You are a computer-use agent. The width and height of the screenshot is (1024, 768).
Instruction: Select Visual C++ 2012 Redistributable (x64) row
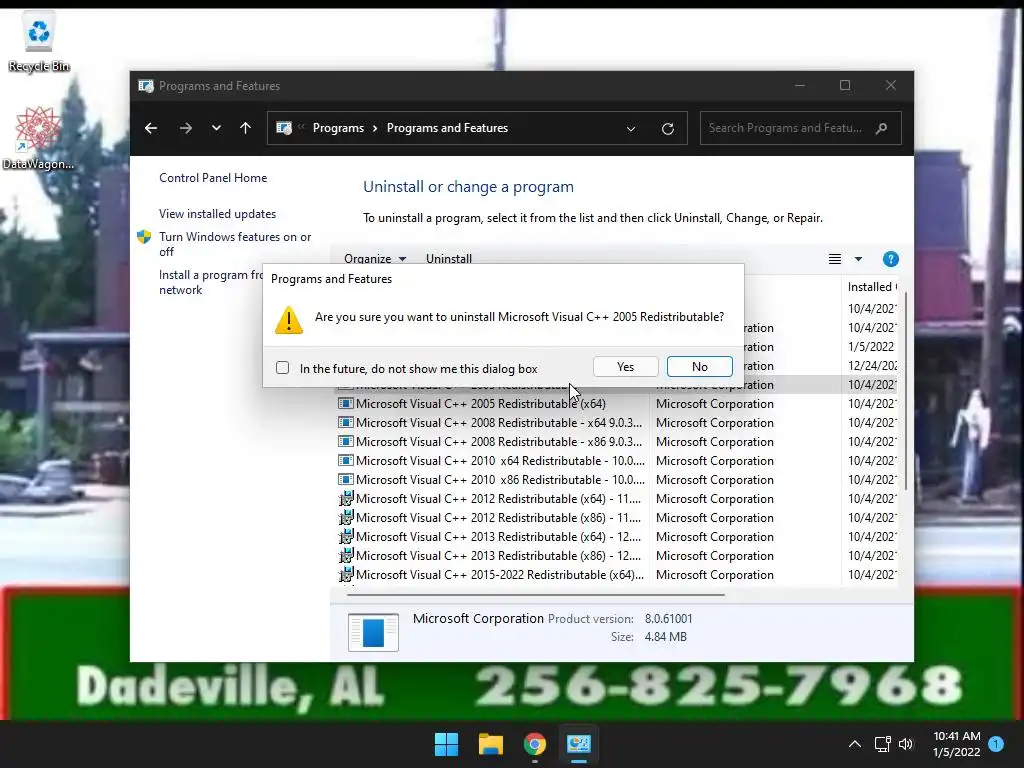tap(617, 498)
